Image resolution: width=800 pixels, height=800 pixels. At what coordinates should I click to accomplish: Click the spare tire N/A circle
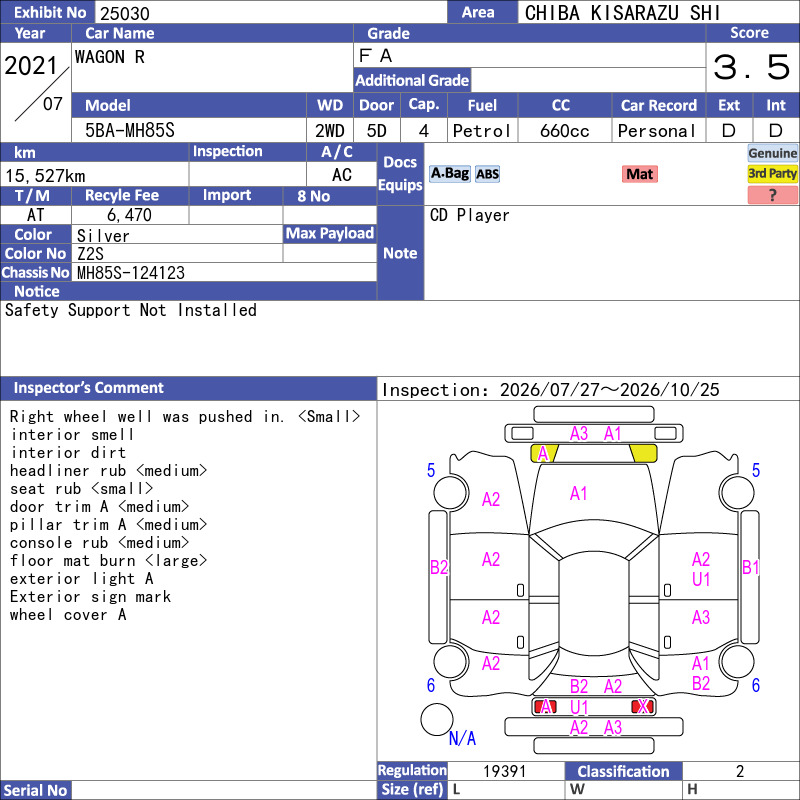coord(437,719)
